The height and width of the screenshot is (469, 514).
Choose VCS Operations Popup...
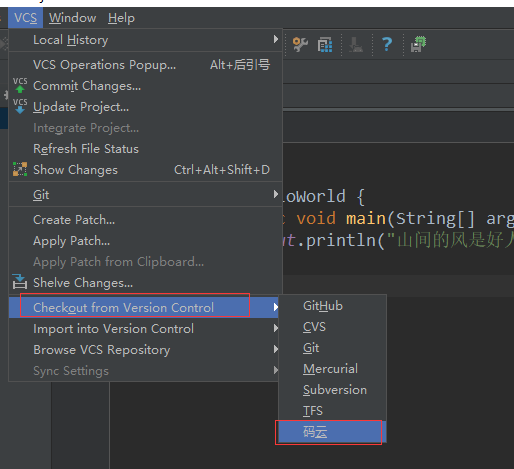click(145, 65)
